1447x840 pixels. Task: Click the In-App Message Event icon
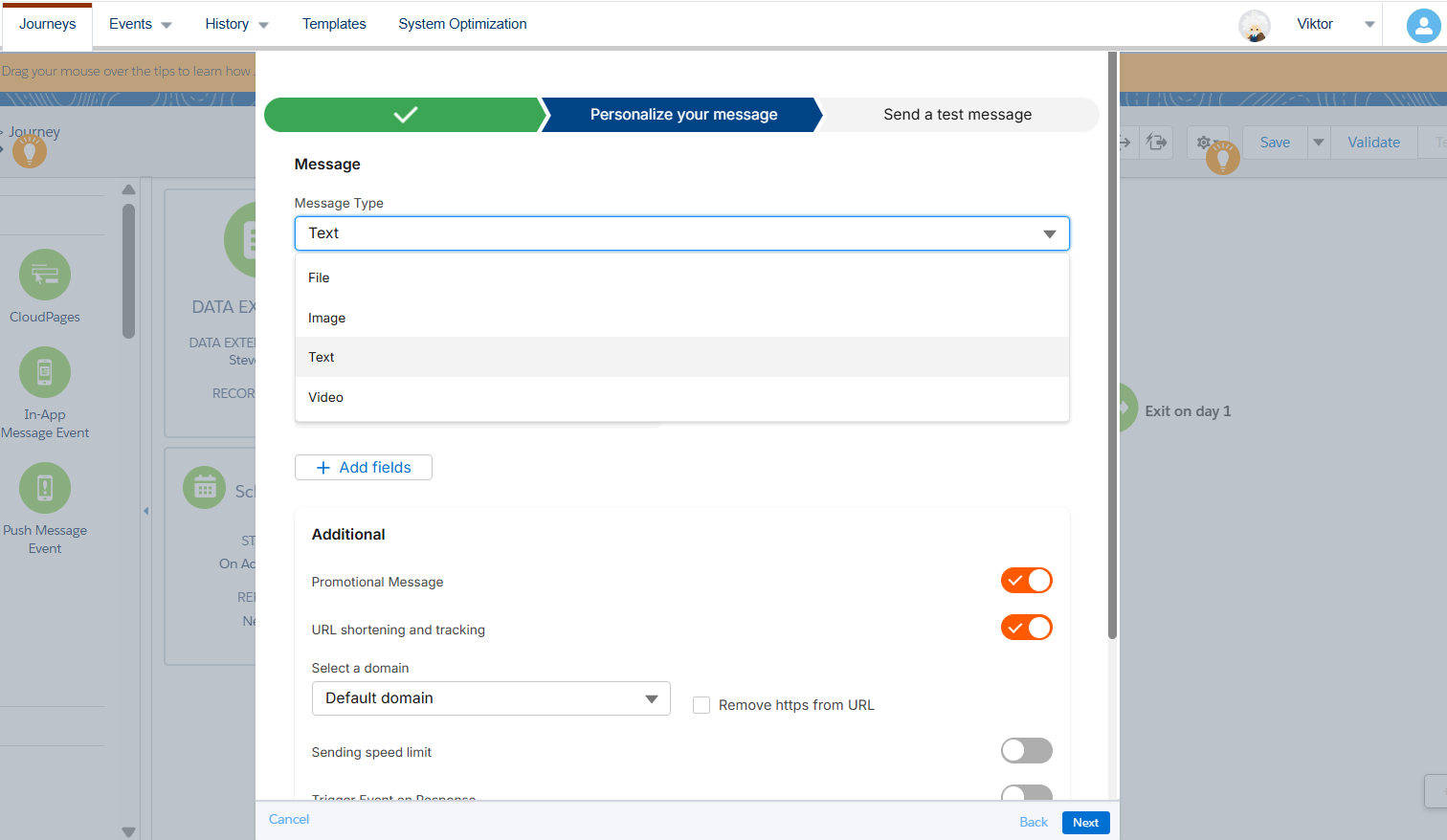point(44,372)
